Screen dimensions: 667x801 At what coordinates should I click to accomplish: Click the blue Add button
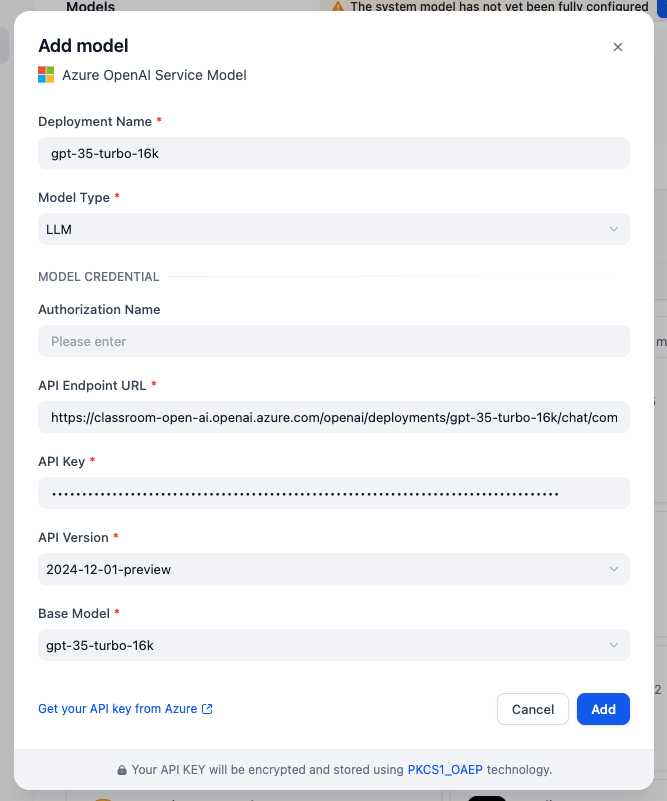[603, 709]
